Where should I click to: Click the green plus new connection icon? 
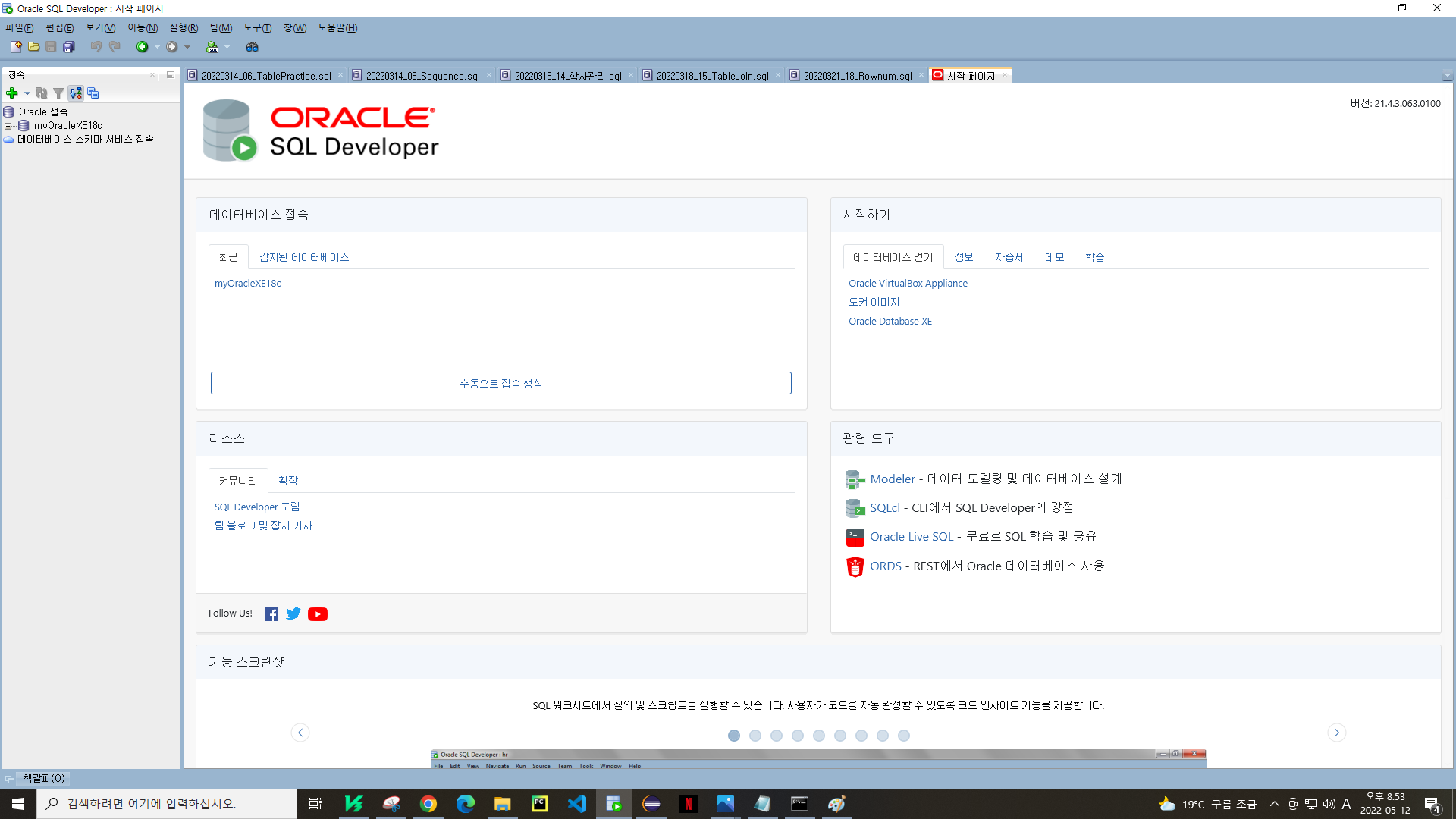(12, 93)
